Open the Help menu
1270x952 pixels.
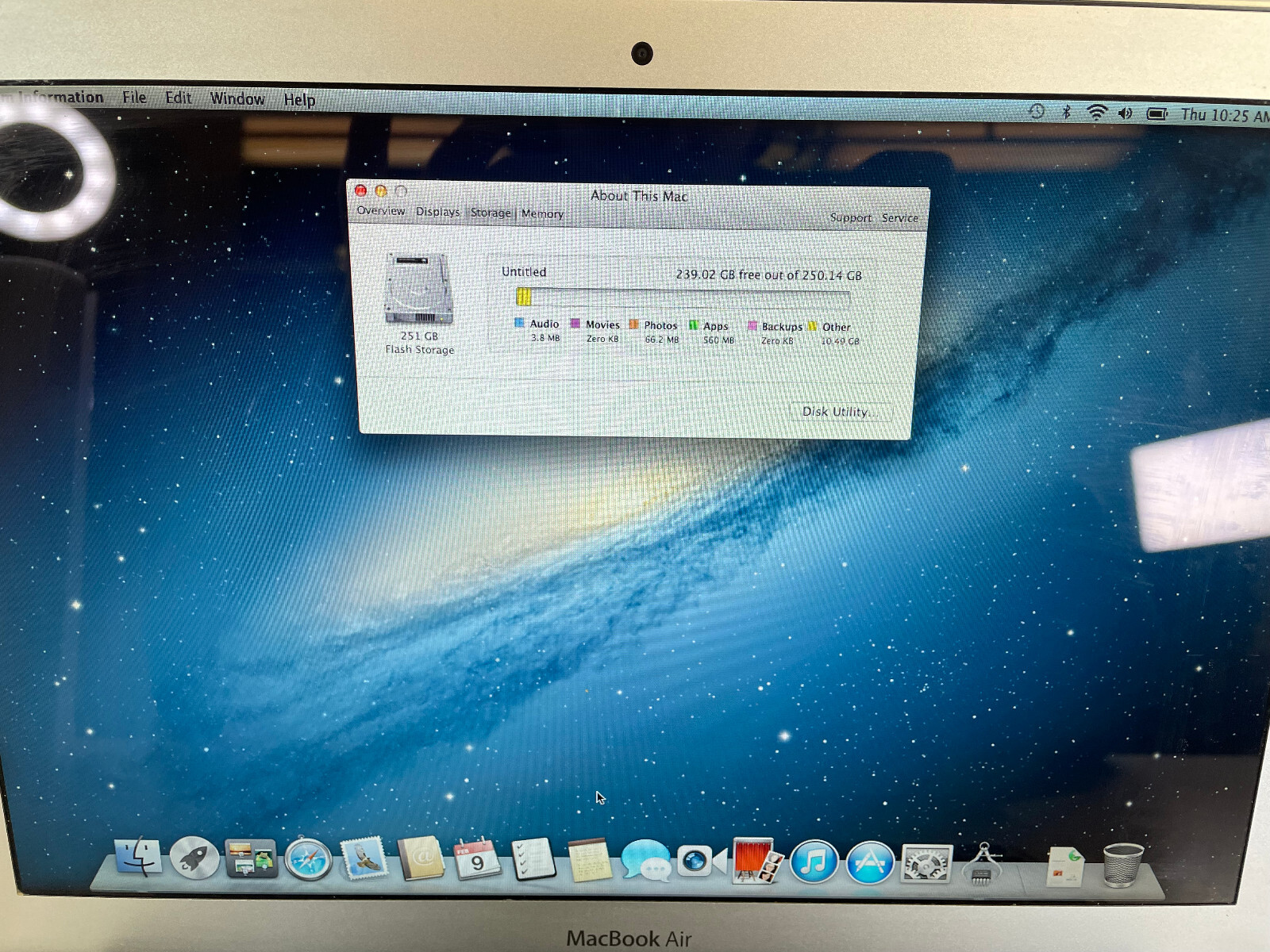[x=299, y=99]
